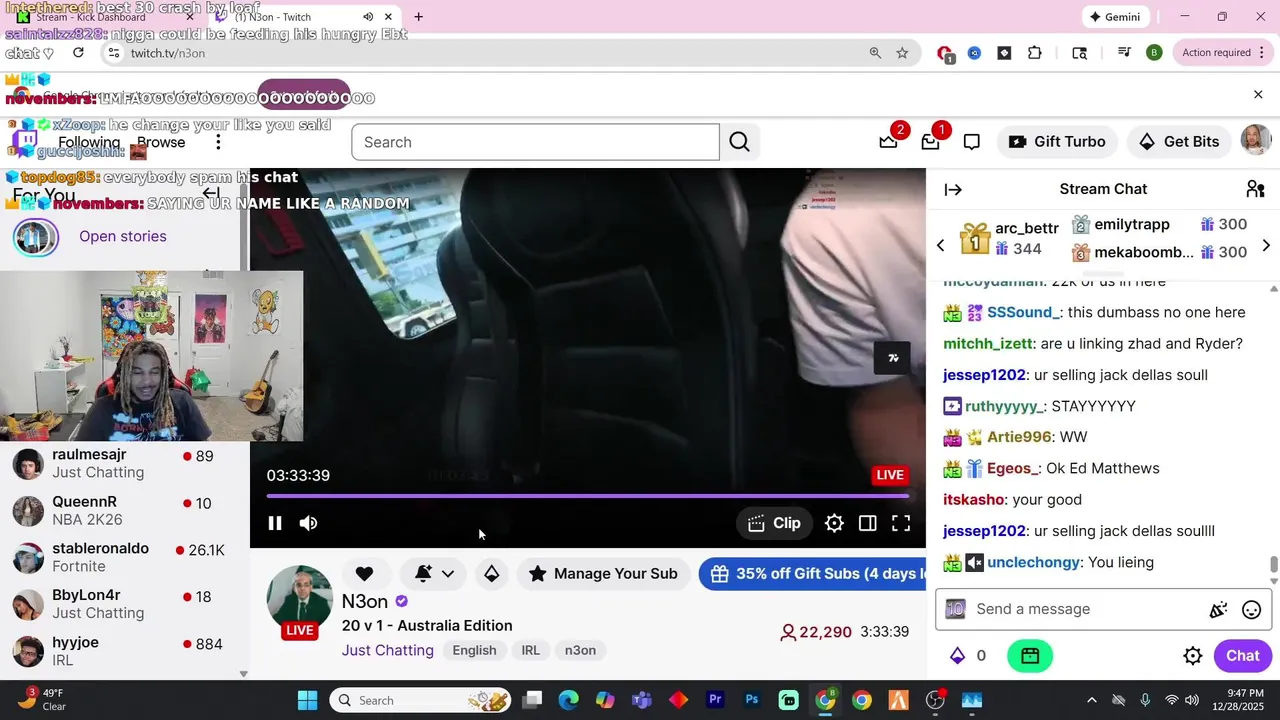Click the red LIVE badge in the player
The height and width of the screenshot is (720, 1280).
[890, 475]
